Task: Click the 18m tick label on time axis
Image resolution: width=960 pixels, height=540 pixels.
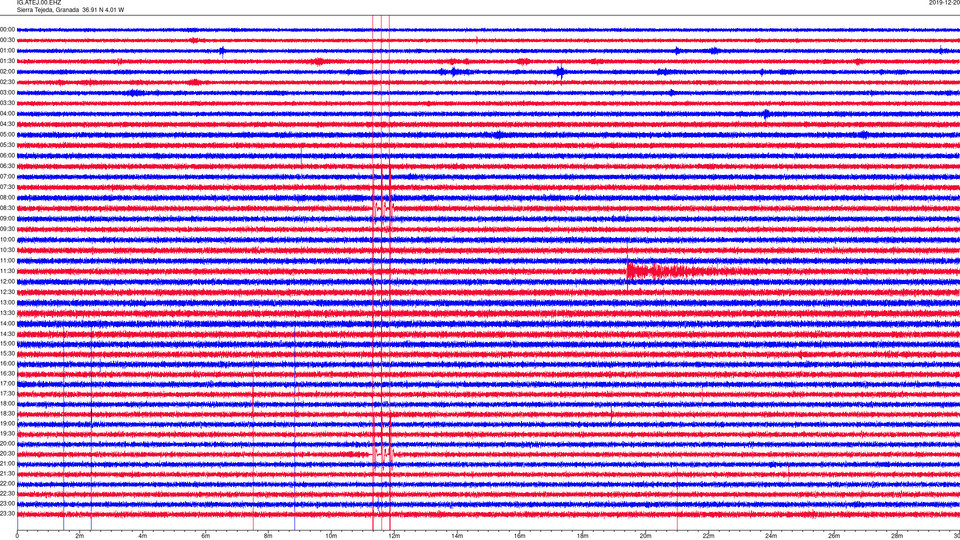Action: point(582,536)
